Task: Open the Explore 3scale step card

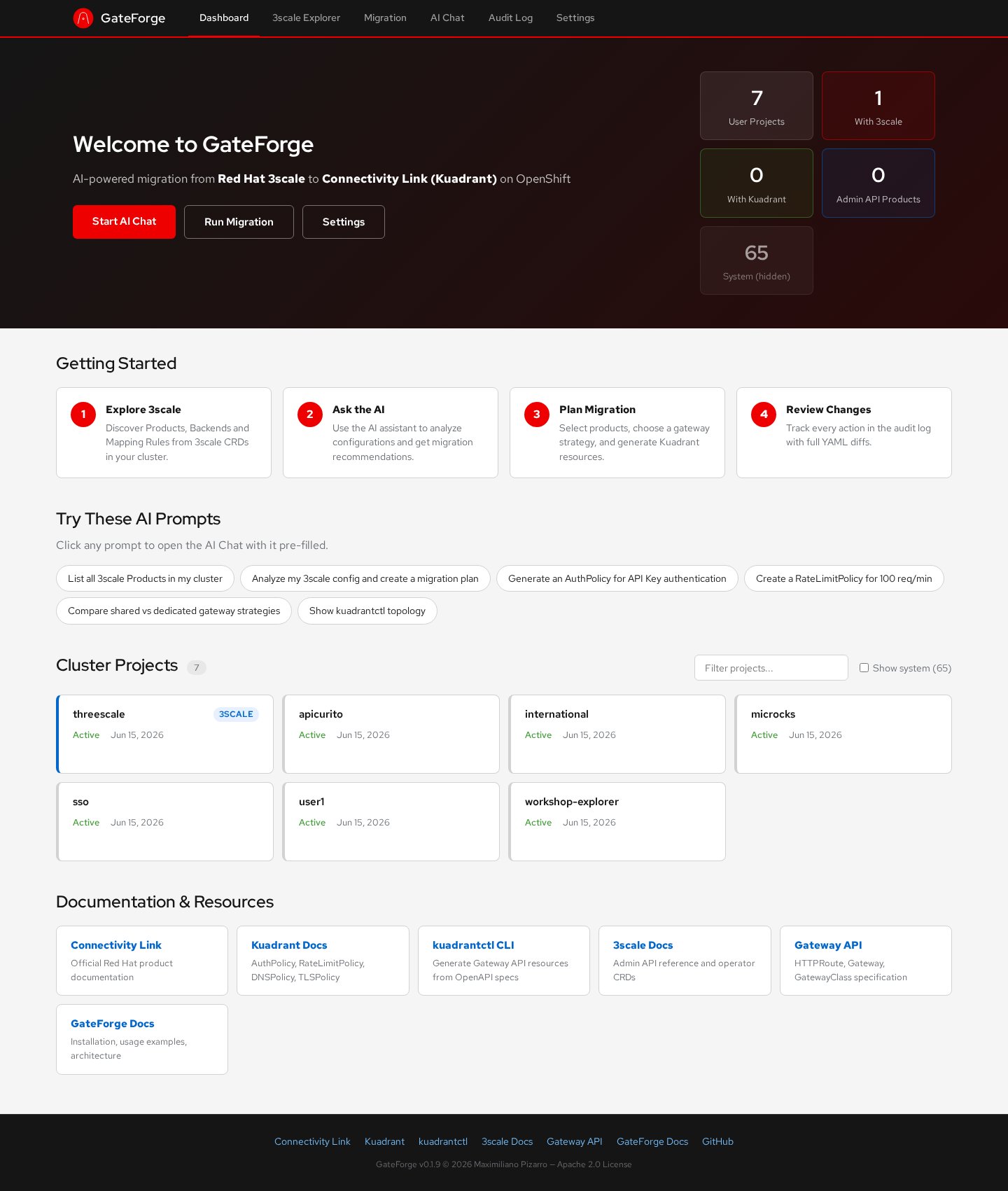Action: coord(164,433)
